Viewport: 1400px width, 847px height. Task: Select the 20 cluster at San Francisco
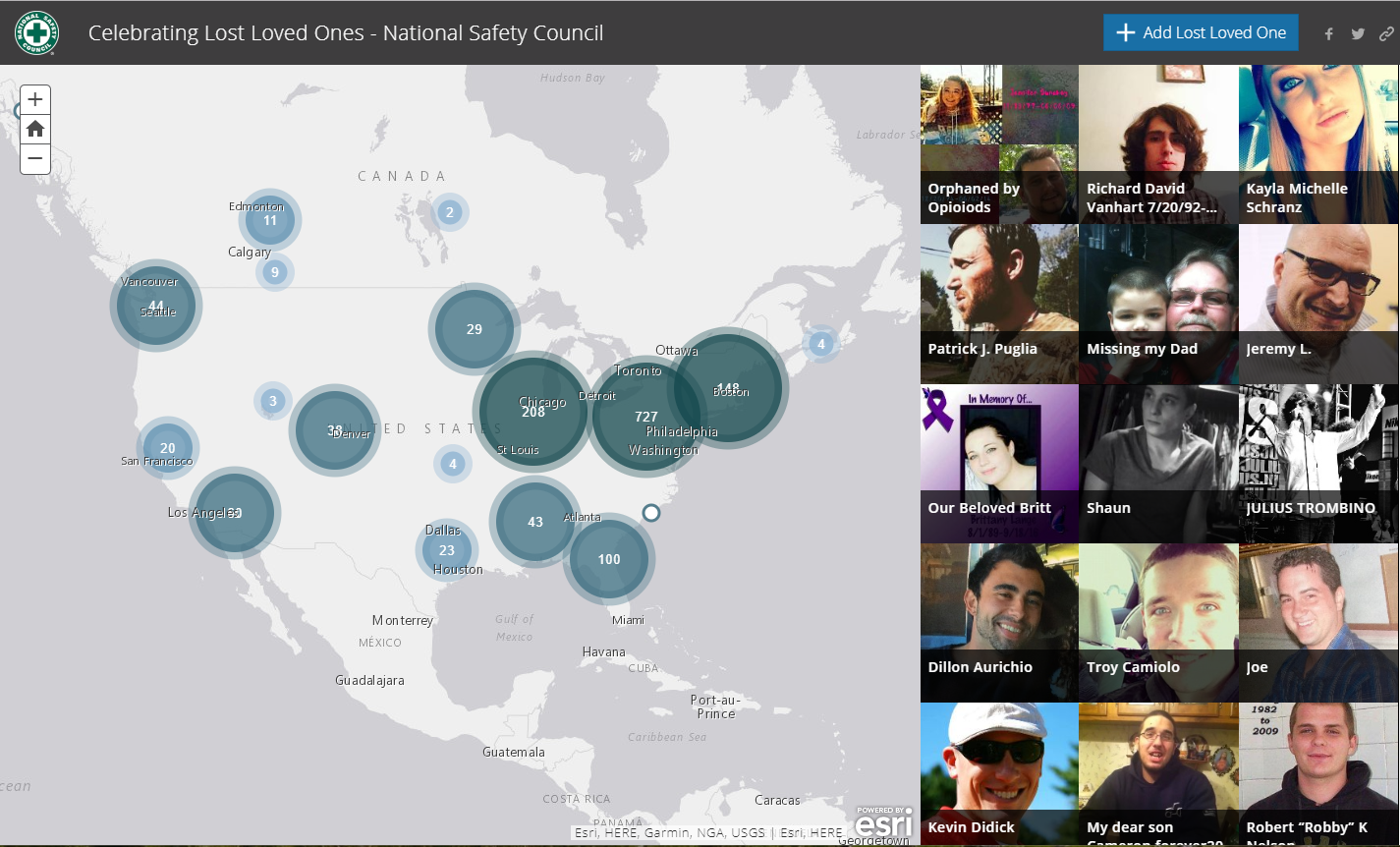[x=168, y=447]
